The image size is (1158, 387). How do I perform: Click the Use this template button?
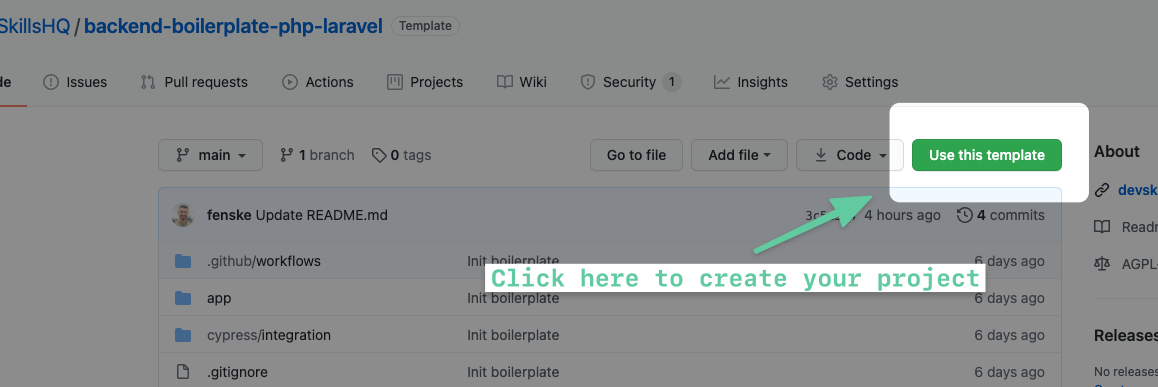click(987, 155)
